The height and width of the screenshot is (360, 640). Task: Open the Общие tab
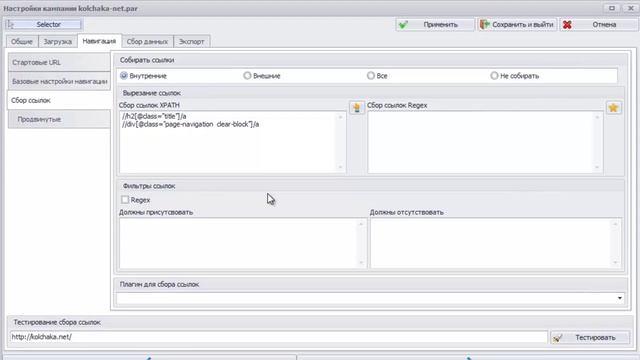coord(22,42)
